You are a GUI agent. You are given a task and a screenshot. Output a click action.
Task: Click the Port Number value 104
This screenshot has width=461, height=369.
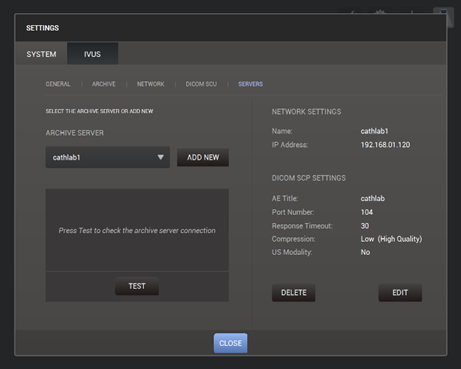367,212
